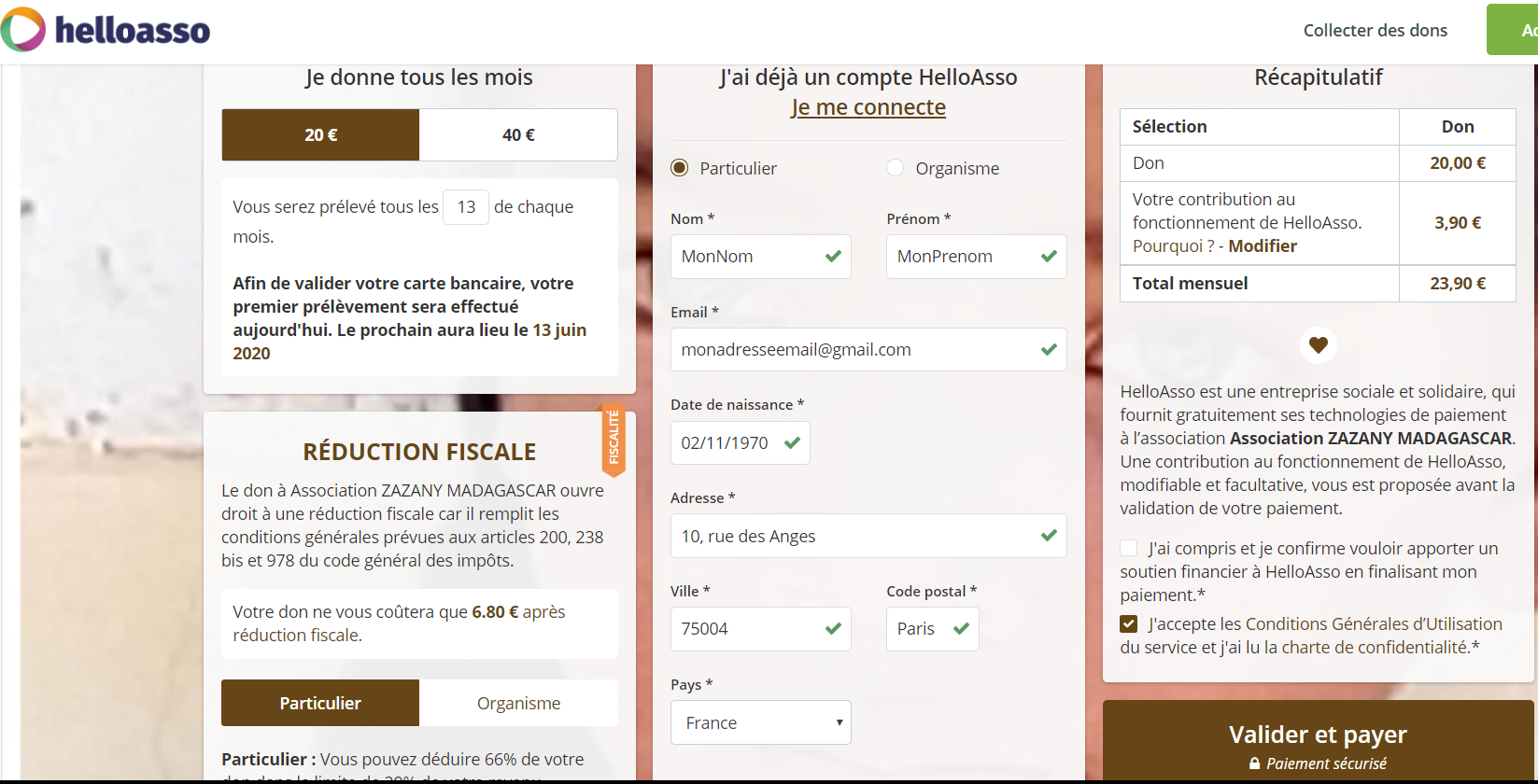1538x784 pixels.
Task: Click the 6.80 € after-tax cost text
Action: tap(495, 611)
